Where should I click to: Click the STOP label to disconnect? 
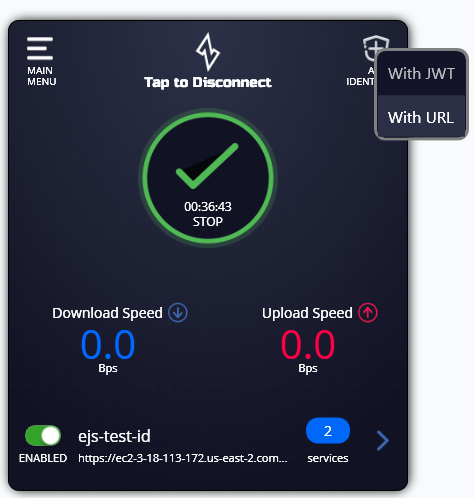pyautogui.click(x=208, y=221)
